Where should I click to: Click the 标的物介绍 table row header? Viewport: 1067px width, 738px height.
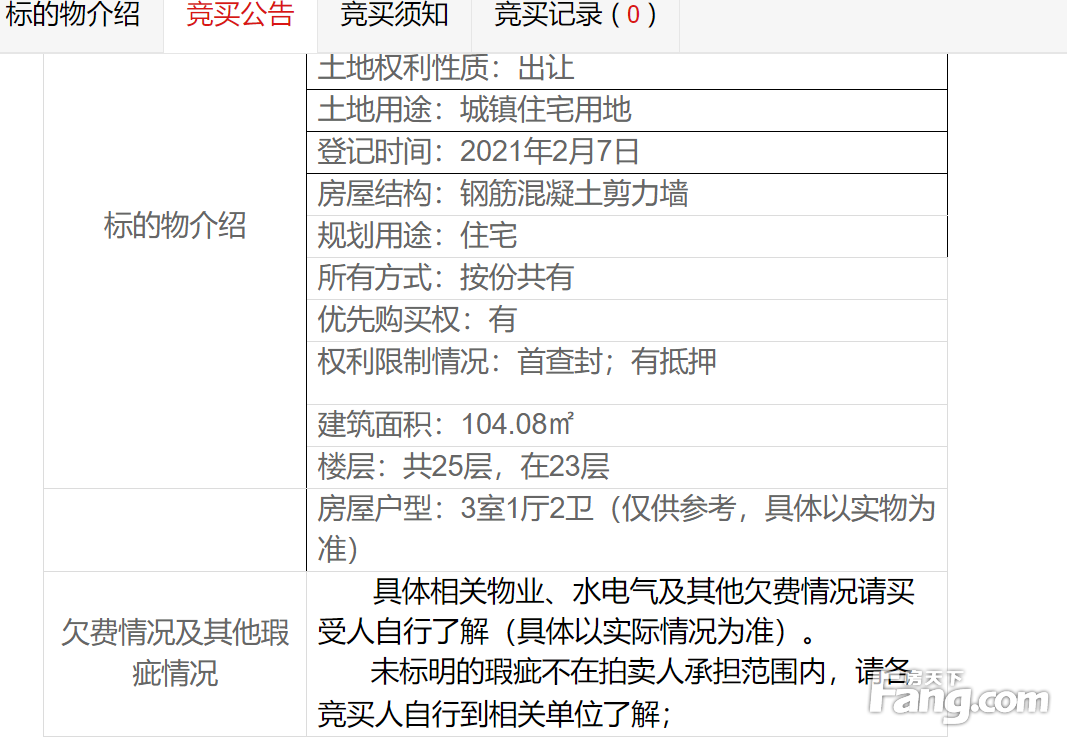(175, 226)
